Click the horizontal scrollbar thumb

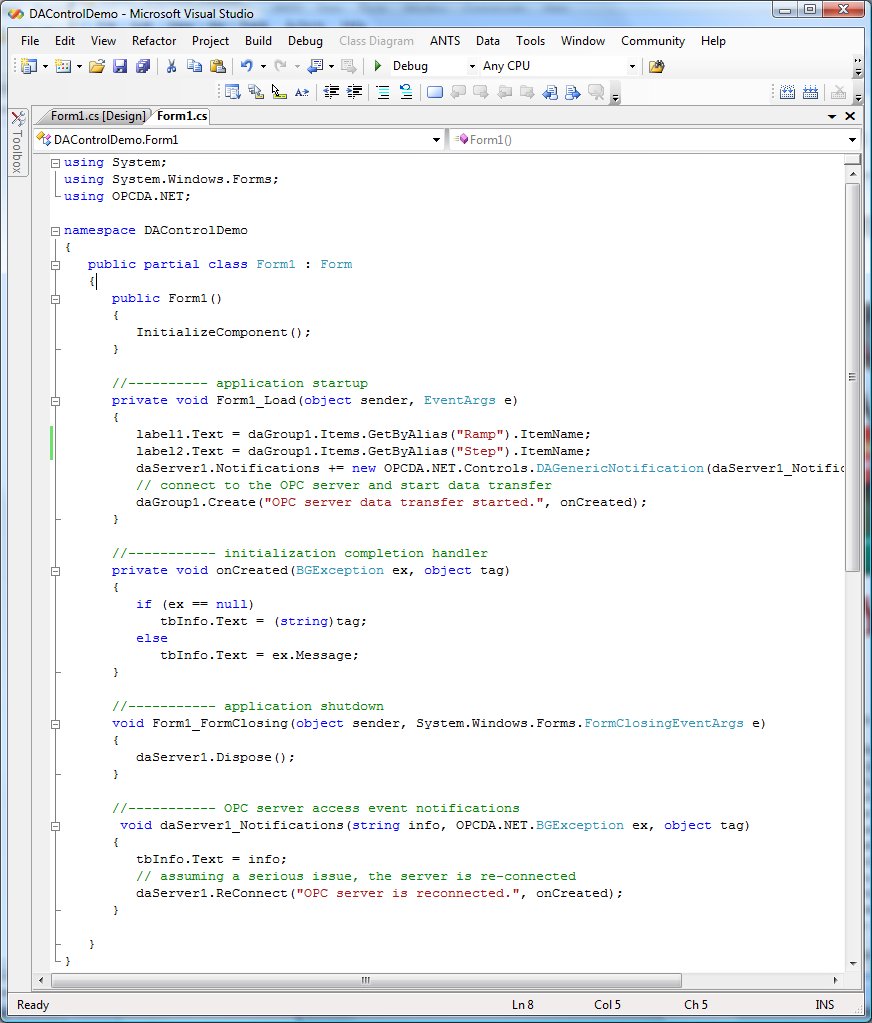367,980
